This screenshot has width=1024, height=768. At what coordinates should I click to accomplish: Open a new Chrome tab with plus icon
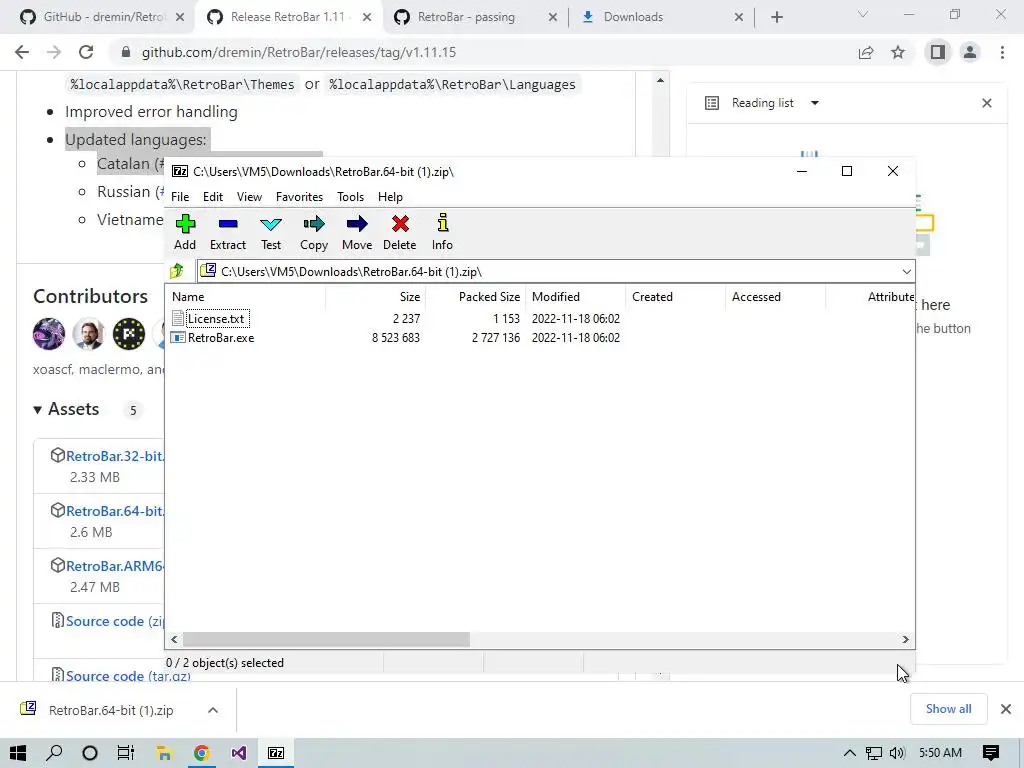coord(776,17)
